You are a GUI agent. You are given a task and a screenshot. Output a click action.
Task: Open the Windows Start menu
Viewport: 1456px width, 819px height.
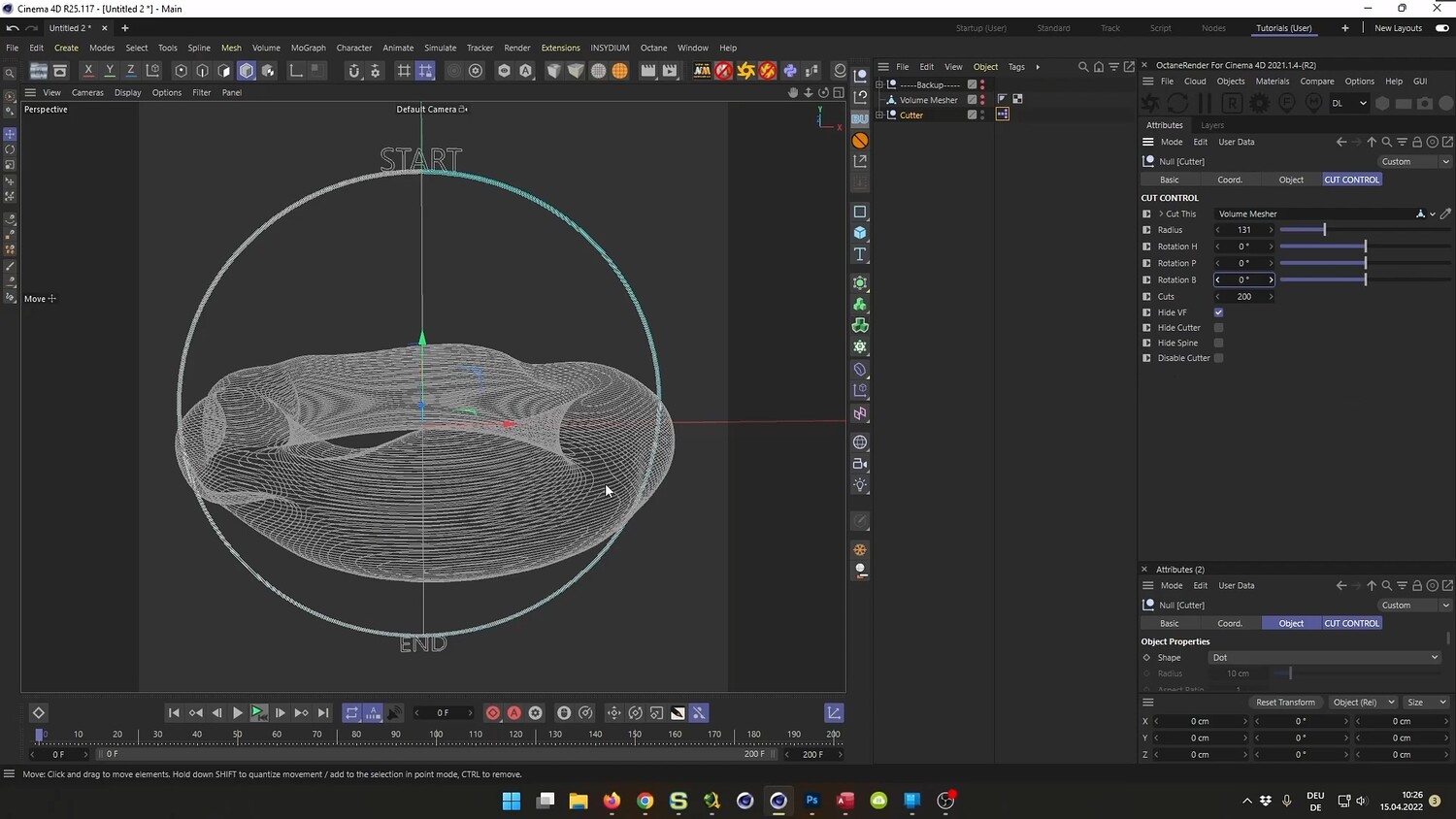point(512,801)
